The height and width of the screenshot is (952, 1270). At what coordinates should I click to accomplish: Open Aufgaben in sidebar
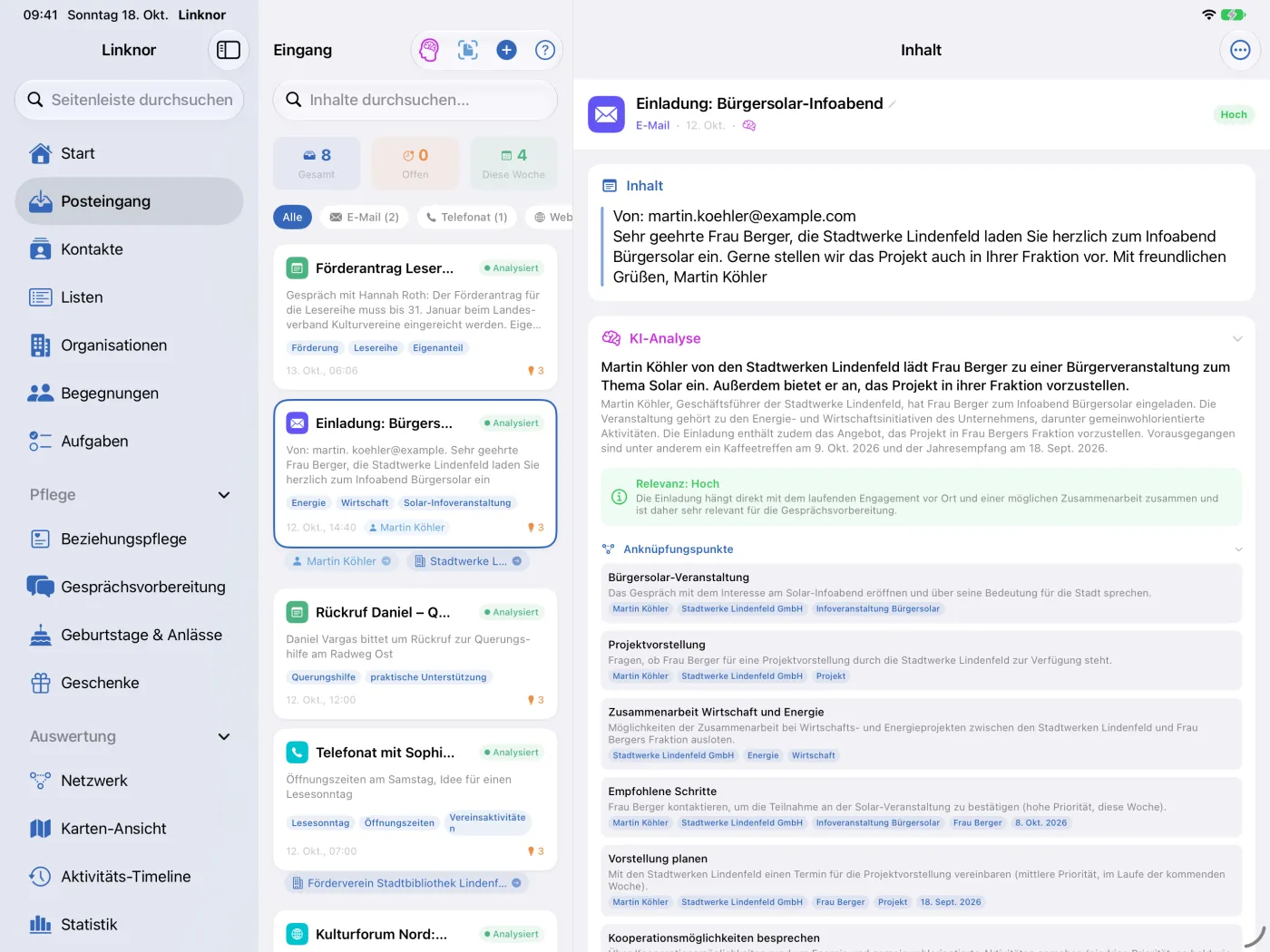[129, 442]
